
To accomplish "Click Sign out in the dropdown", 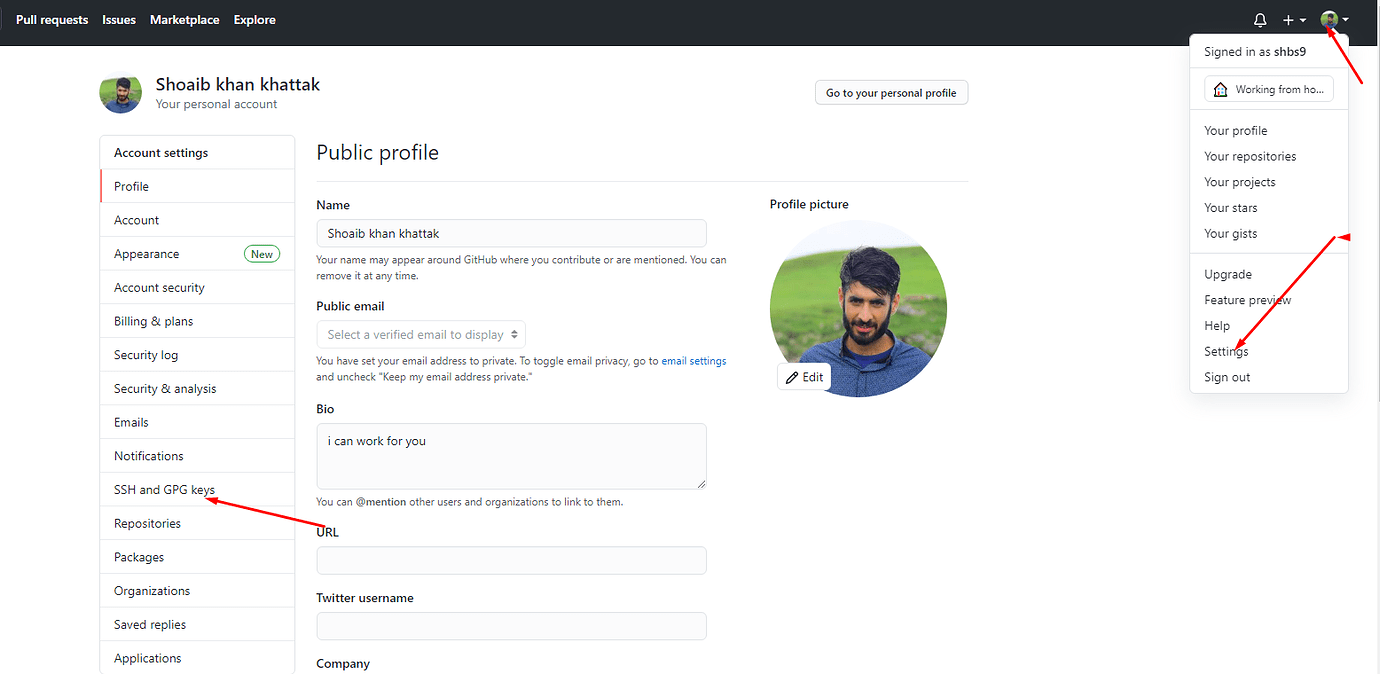I will point(1227,377).
